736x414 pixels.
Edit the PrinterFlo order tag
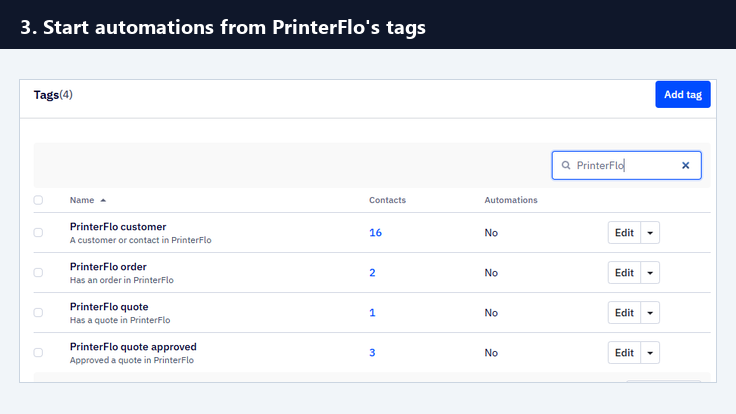[x=624, y=273]
